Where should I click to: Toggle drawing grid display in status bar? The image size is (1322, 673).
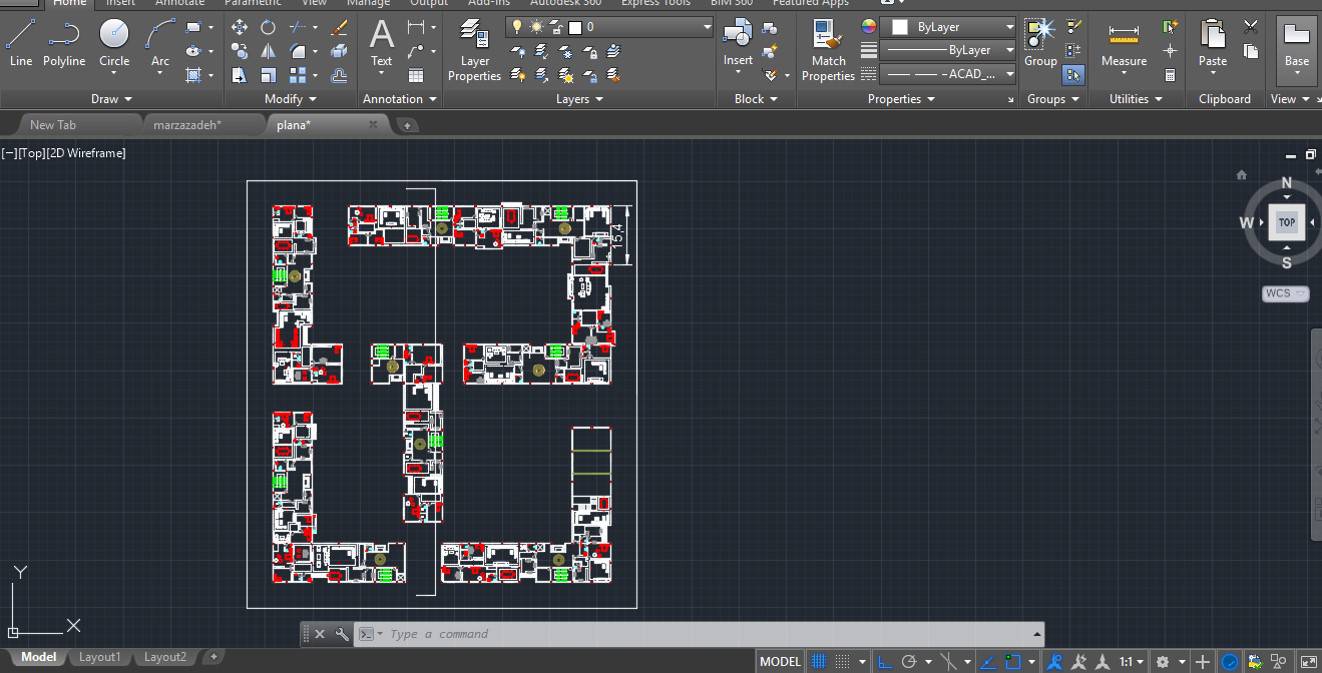[x=819, y=662]
